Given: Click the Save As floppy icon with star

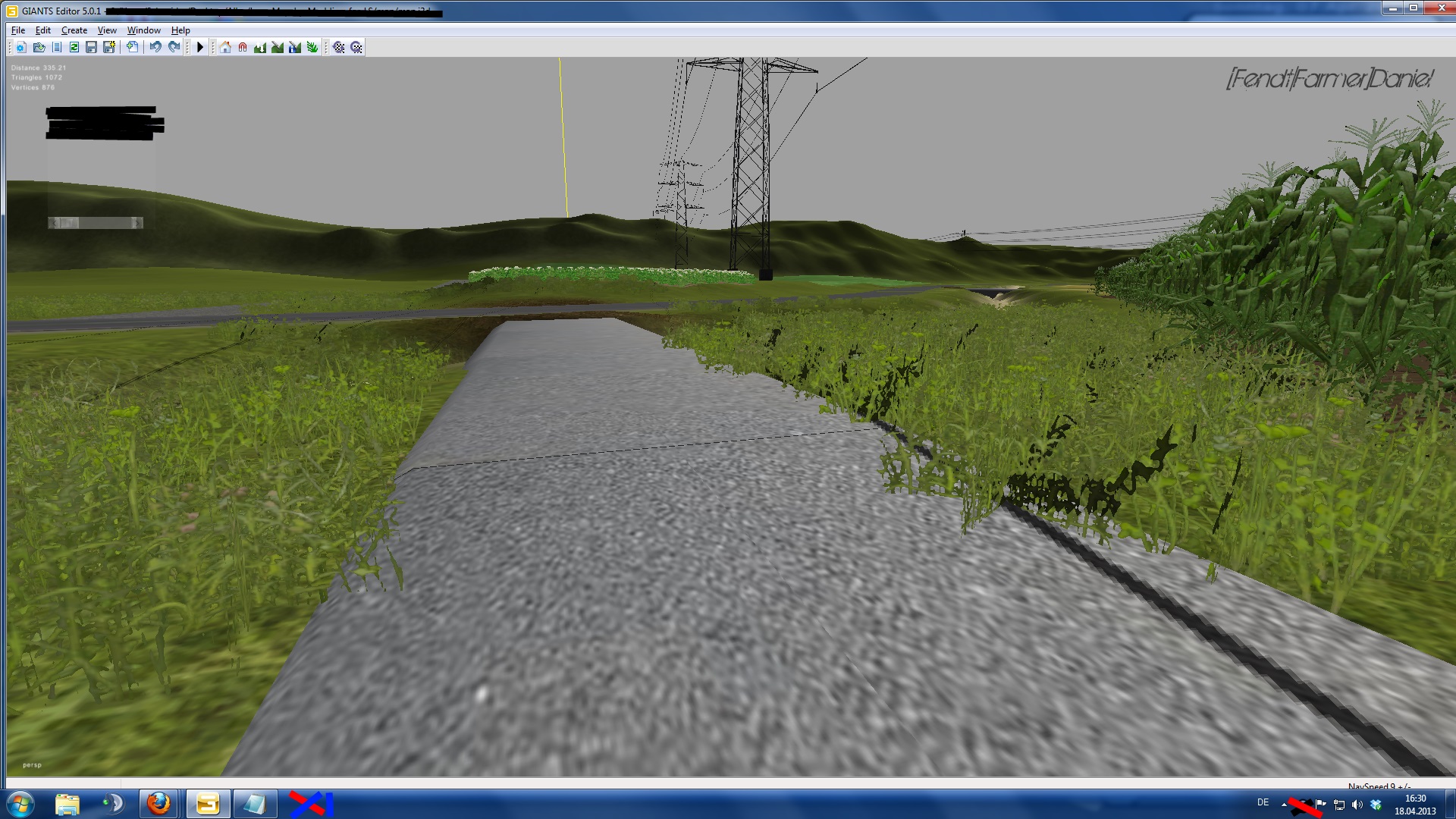Looking at the screenshot, I should click(109, 48).
